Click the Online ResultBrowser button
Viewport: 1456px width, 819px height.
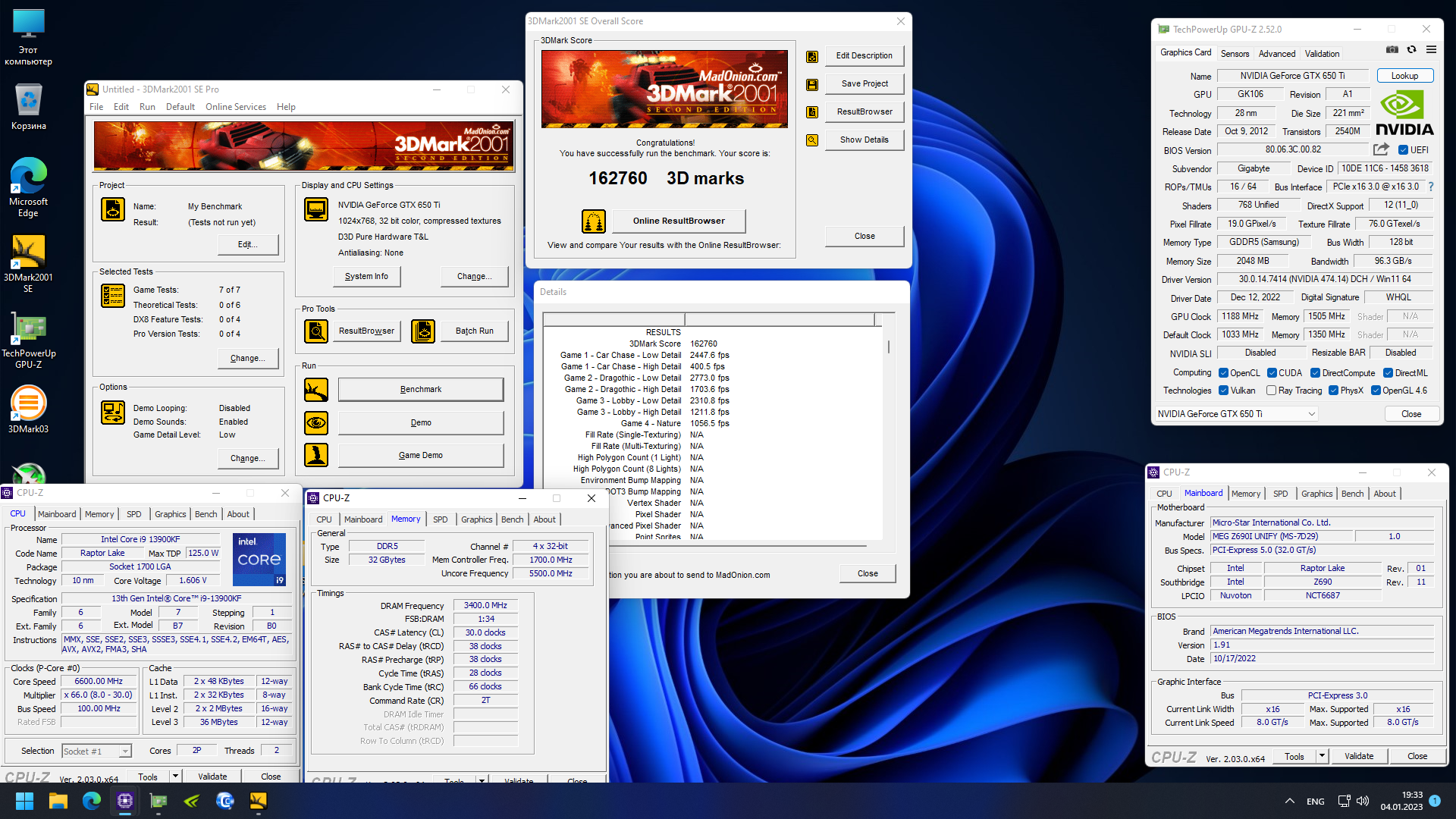(x=679, y=221)
